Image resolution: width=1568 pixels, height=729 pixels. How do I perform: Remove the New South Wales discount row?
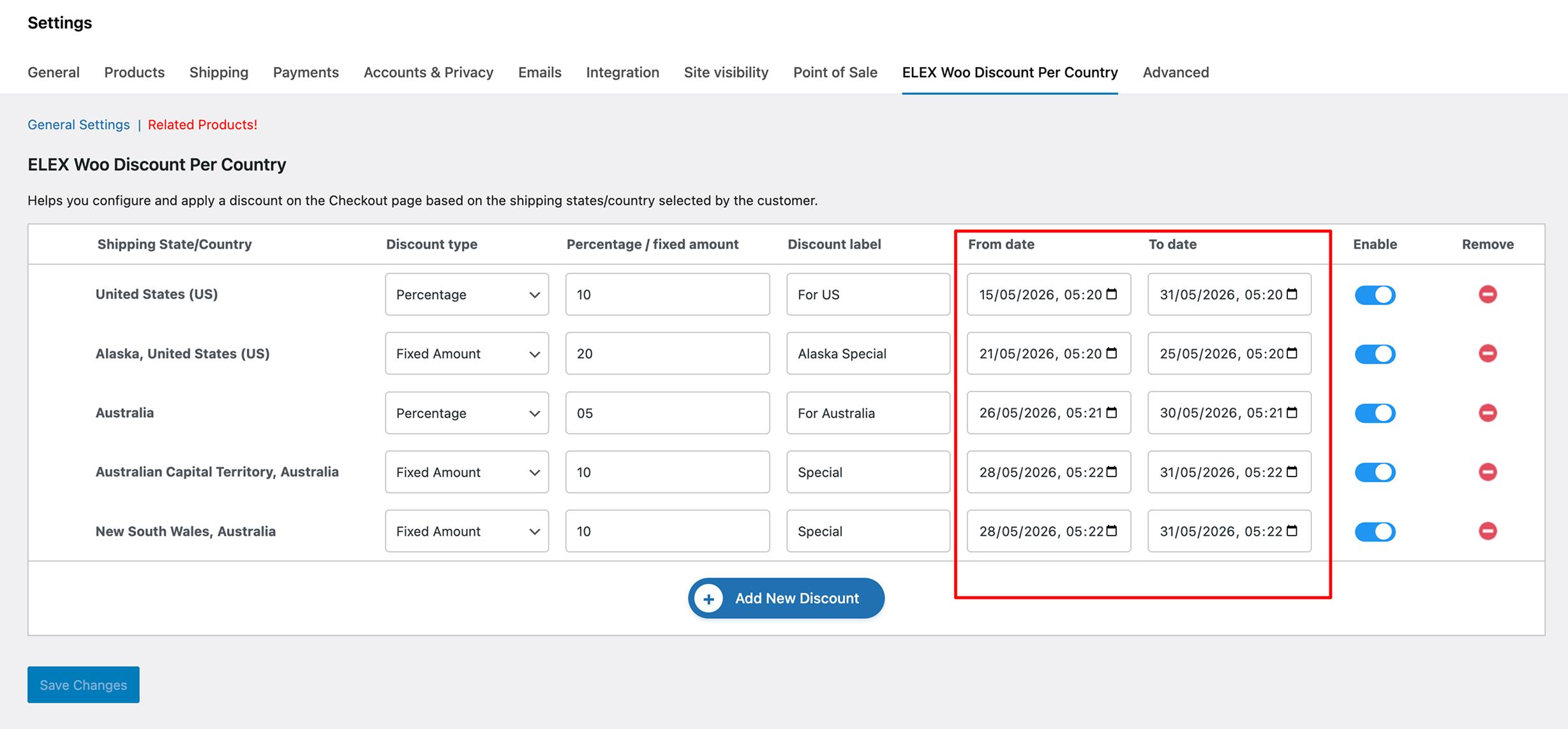1488,531
